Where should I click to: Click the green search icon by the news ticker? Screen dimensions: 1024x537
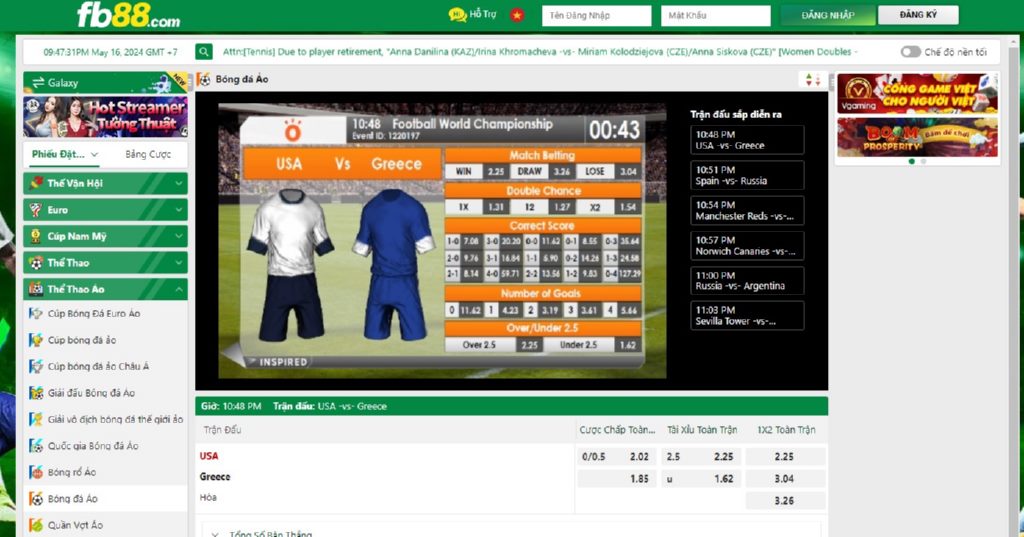[204, 52]
